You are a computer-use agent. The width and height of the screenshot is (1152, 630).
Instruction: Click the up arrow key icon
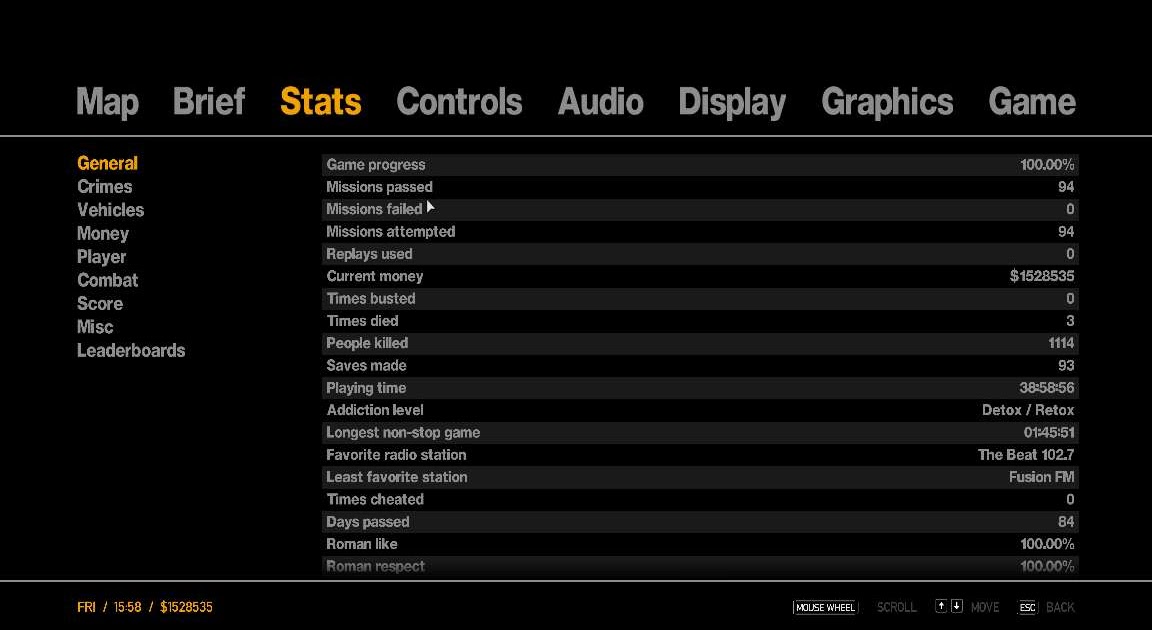click(x=940, y=607)
